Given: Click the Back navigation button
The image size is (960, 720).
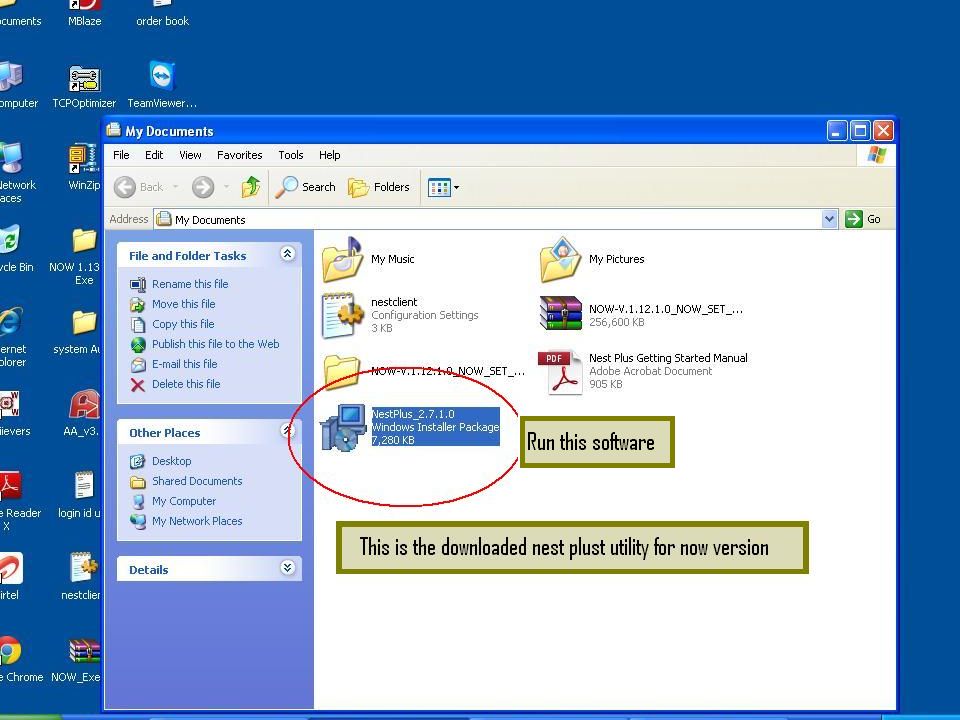Looking at the screenshot, I should (139, 187).
